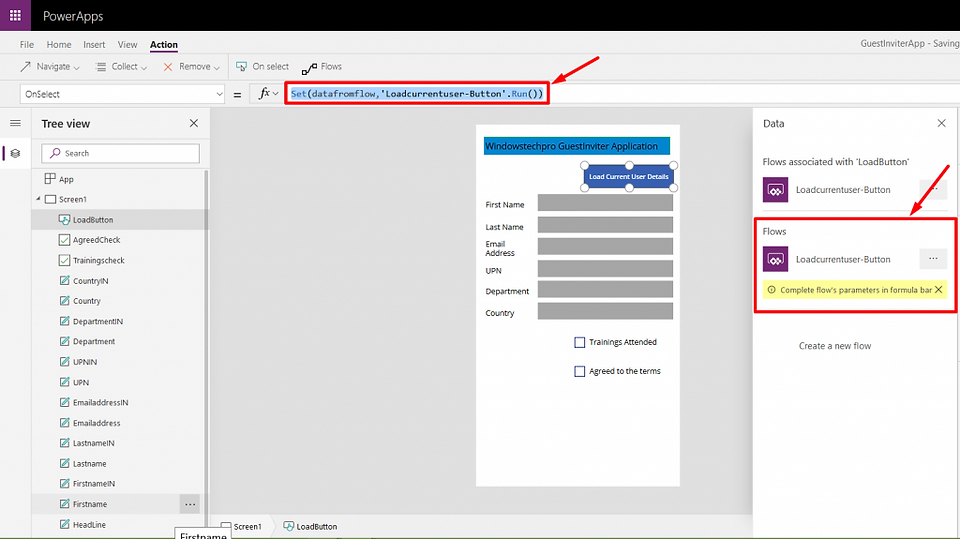
Task: Open the Home tab
Action: [x=59, y=45]
